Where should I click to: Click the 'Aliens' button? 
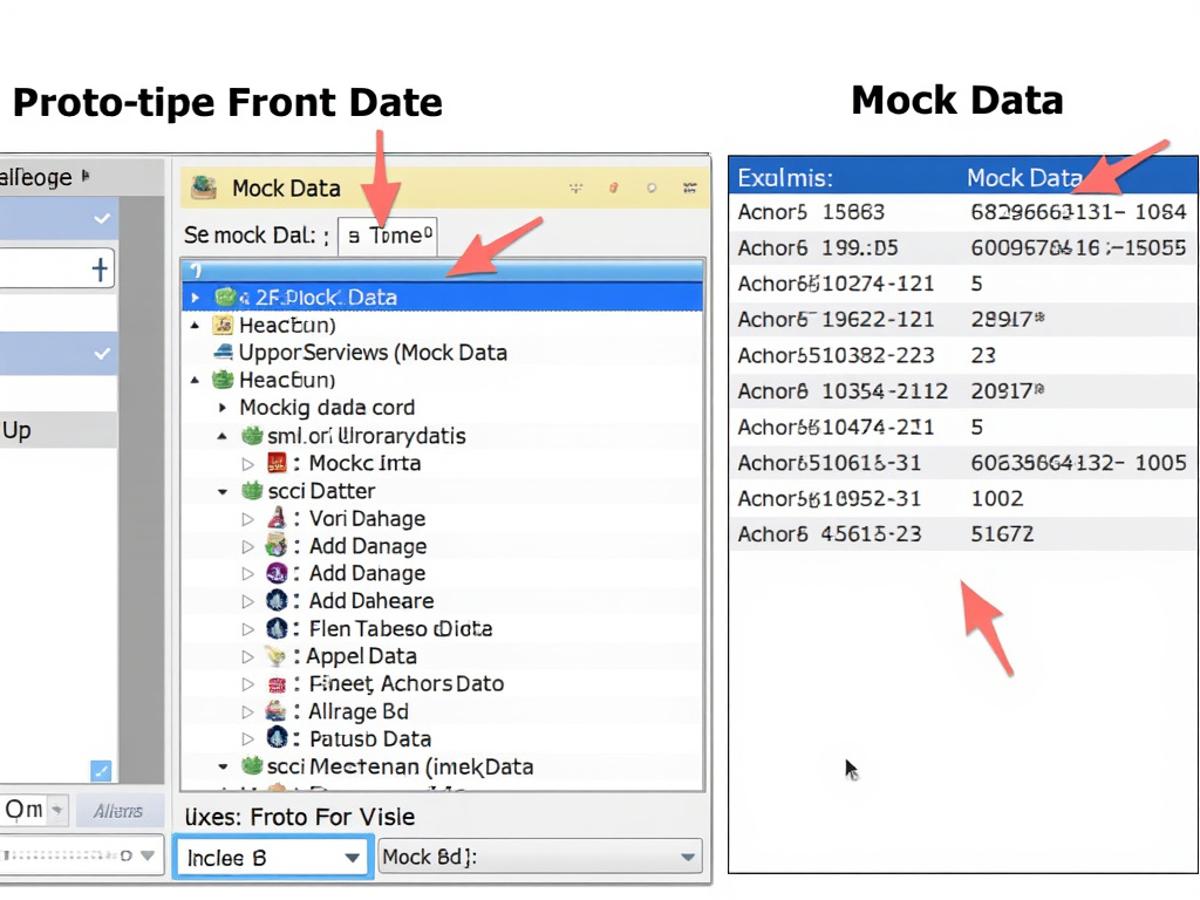coord(119,810)
